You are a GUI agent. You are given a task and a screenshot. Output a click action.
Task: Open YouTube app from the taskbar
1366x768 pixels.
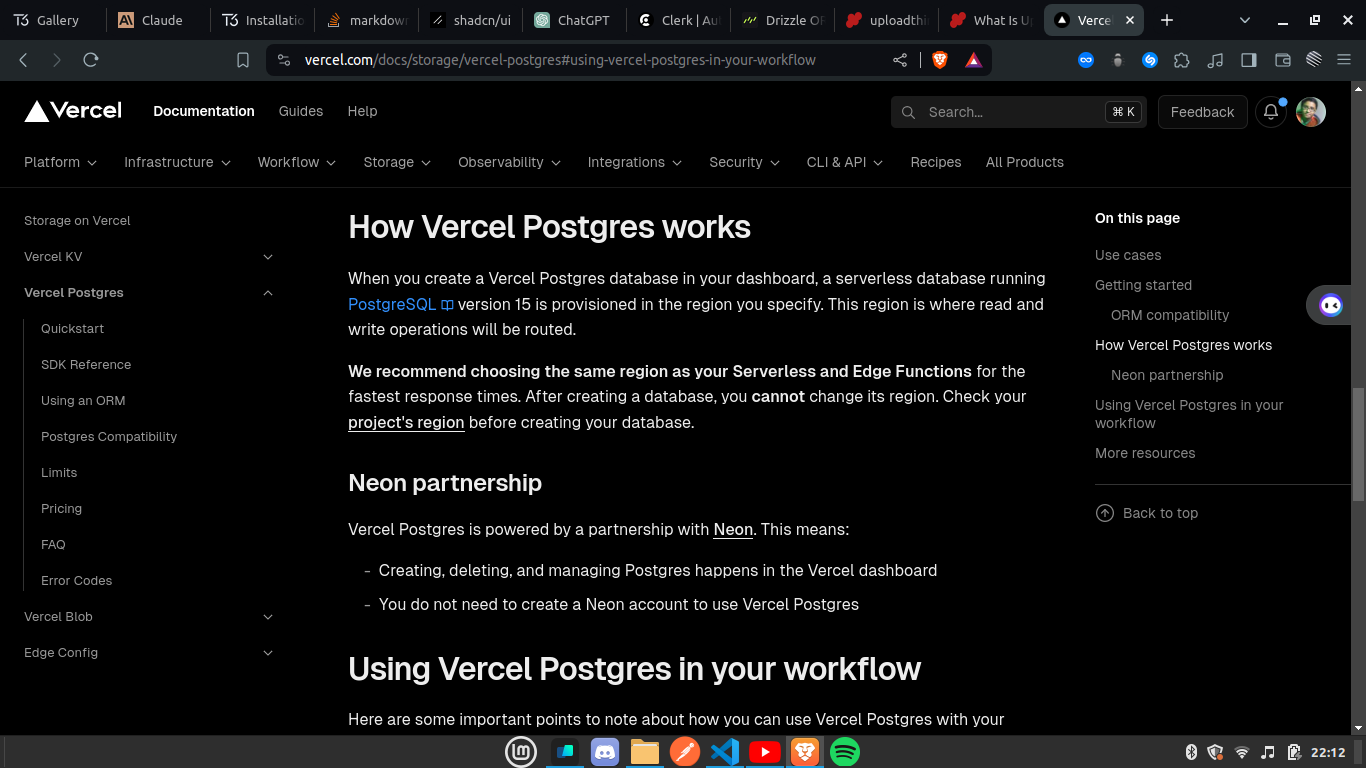(765, 752)
